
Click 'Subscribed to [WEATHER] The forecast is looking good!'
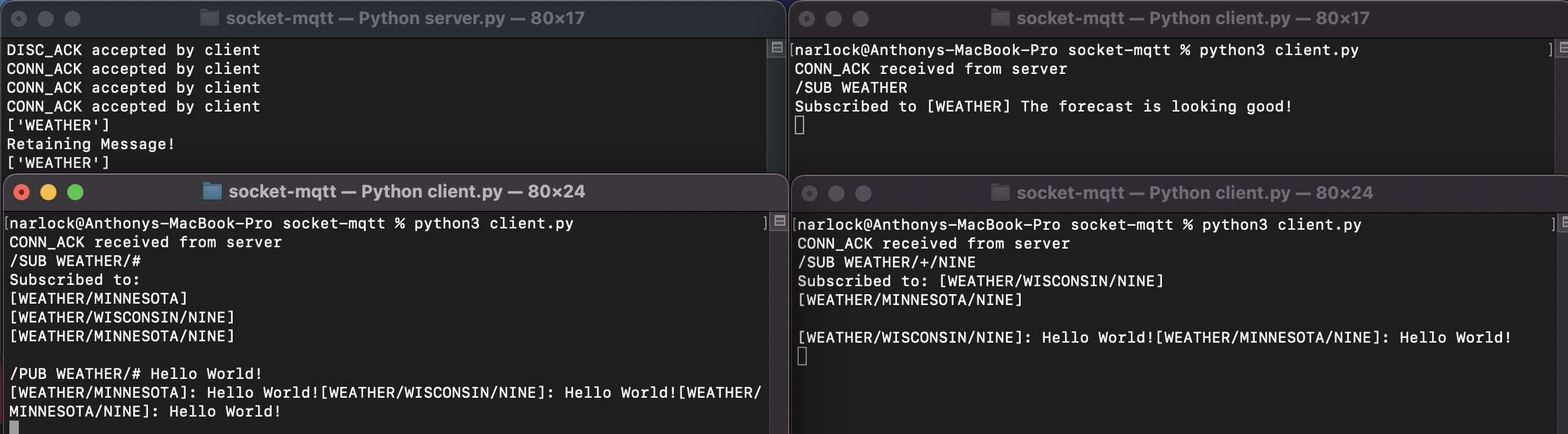[x=1044, y=107]
